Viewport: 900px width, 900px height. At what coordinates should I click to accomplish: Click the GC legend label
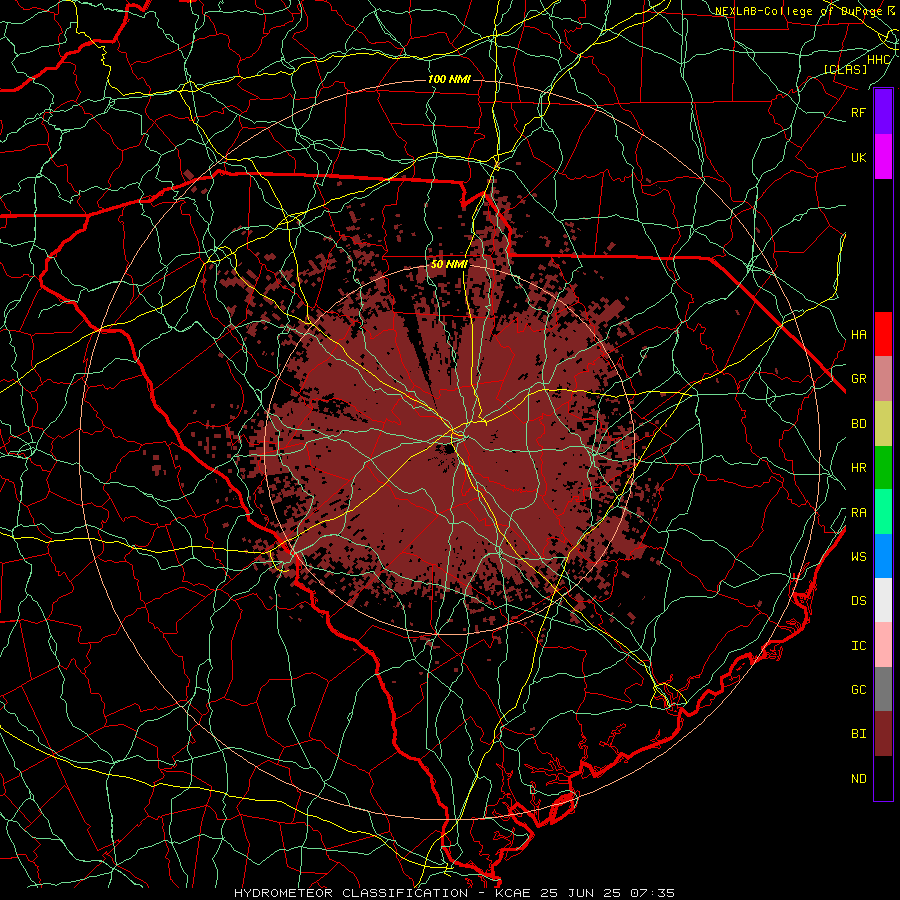[x=859, y=690]
